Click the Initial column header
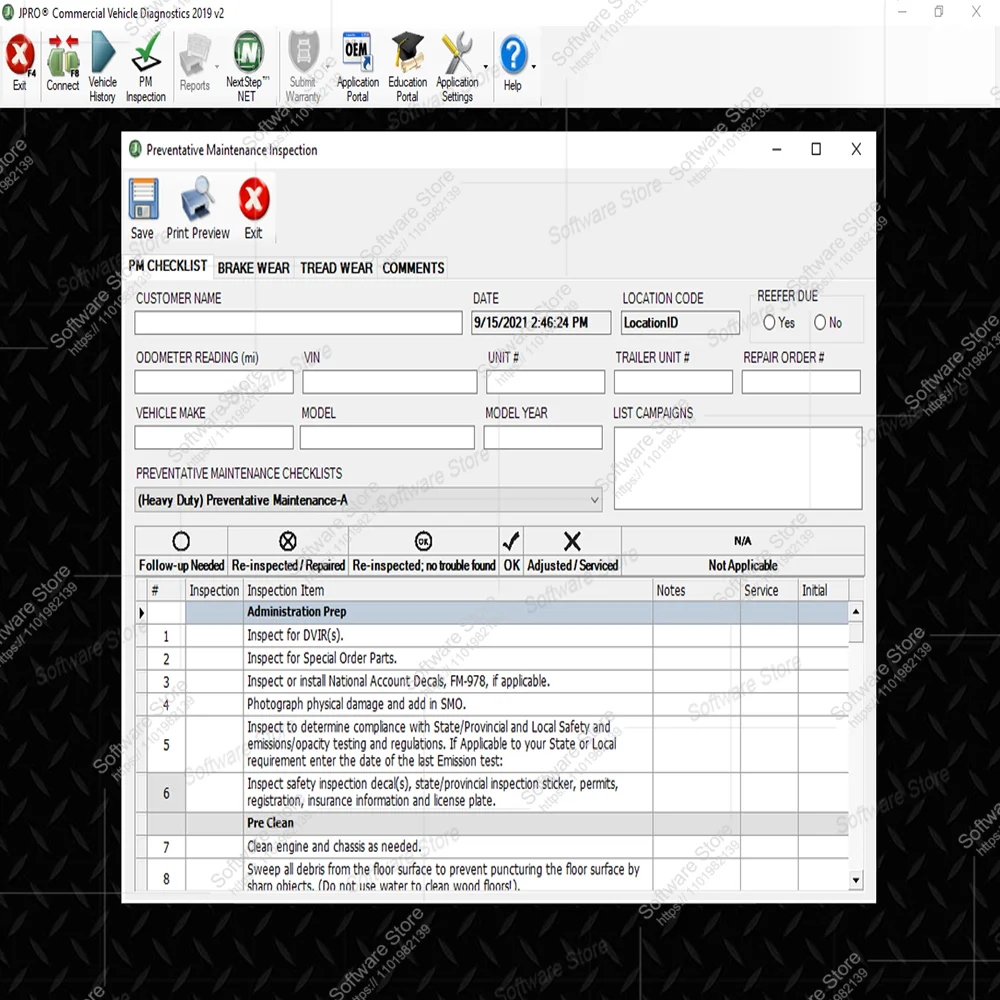Image resolution: width=1000 pixels, height=1000 pixels. tap(823, 591)
